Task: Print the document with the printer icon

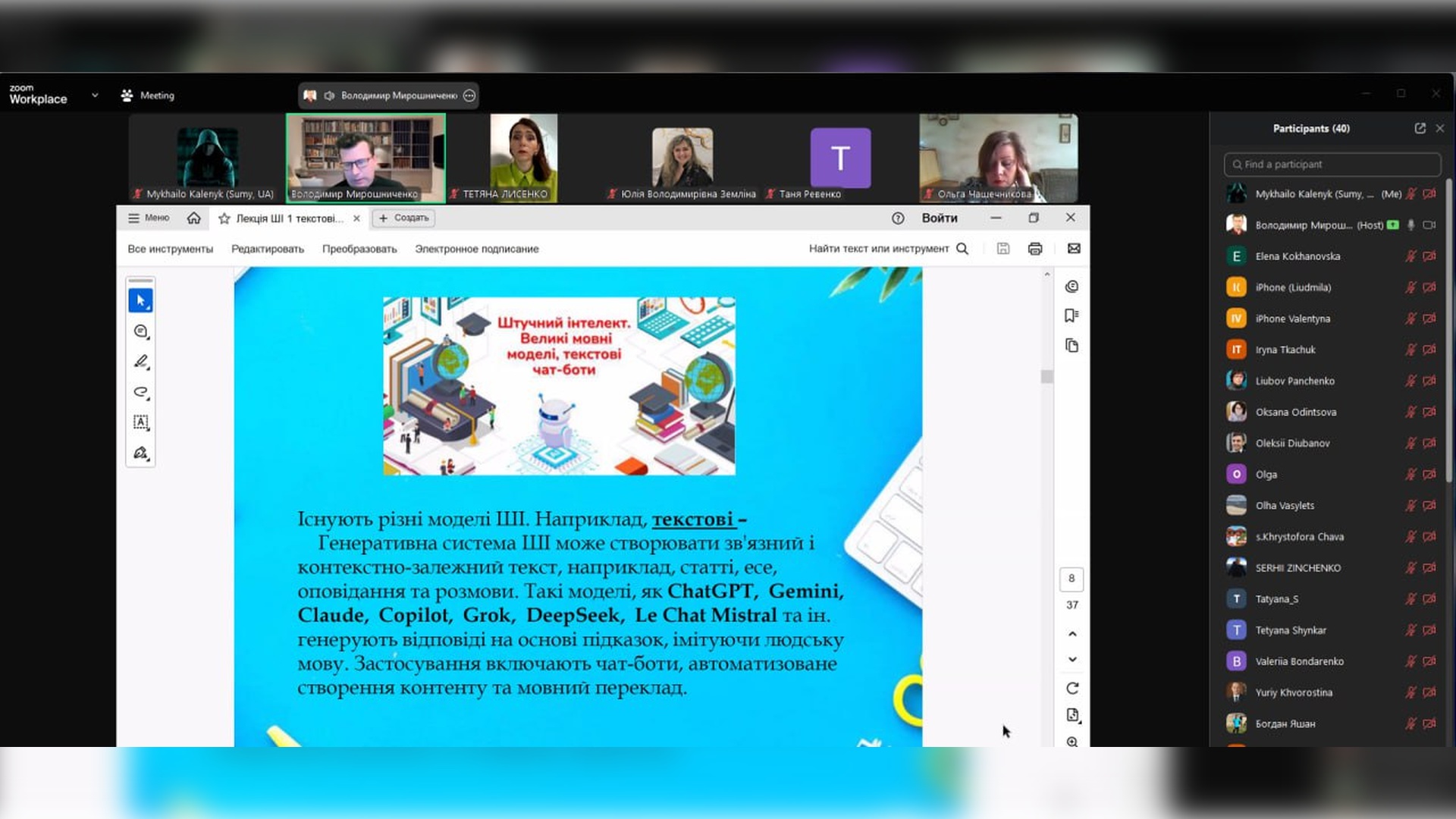Action: click(x=1035, y=249)
